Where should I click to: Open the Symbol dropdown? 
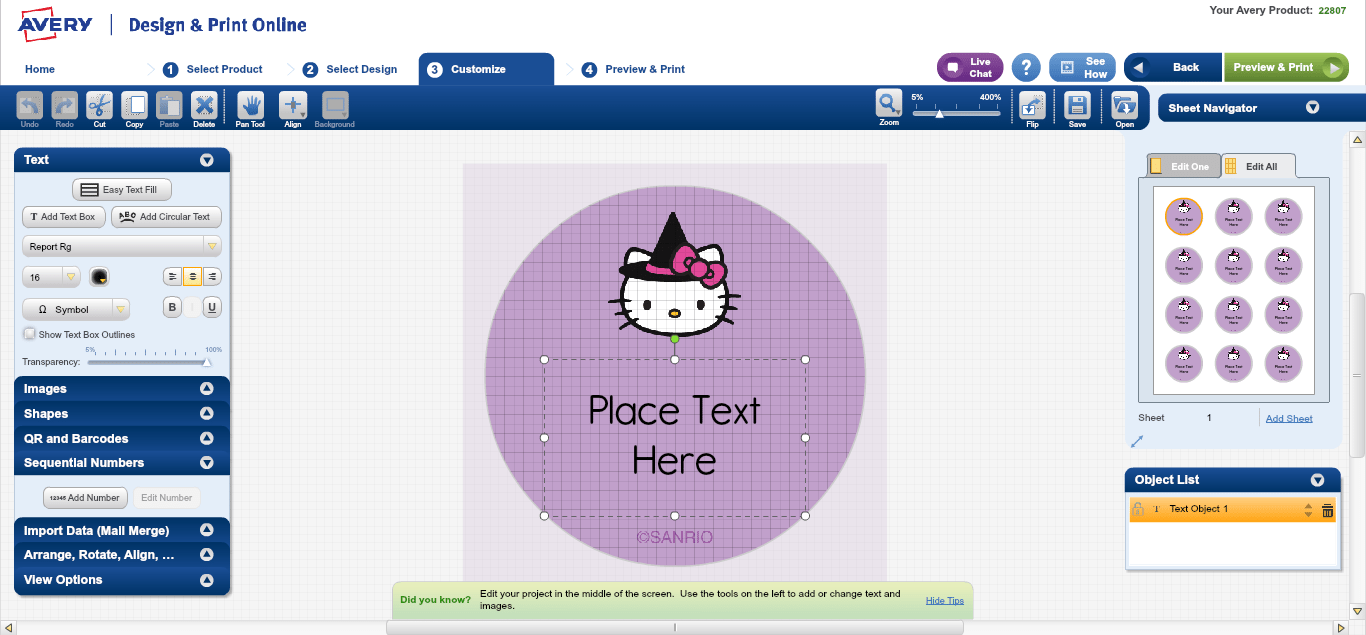click(76, 310)
